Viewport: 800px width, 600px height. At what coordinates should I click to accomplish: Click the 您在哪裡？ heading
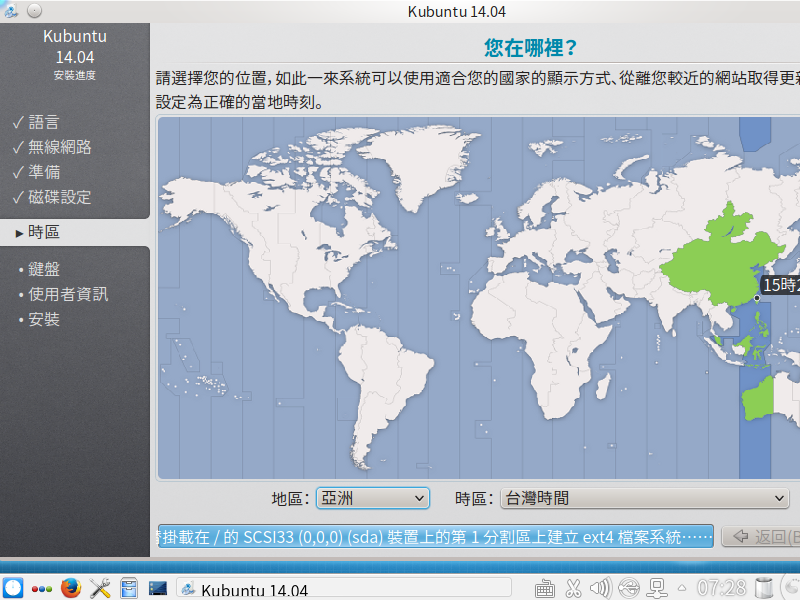[x=531, y=48]
